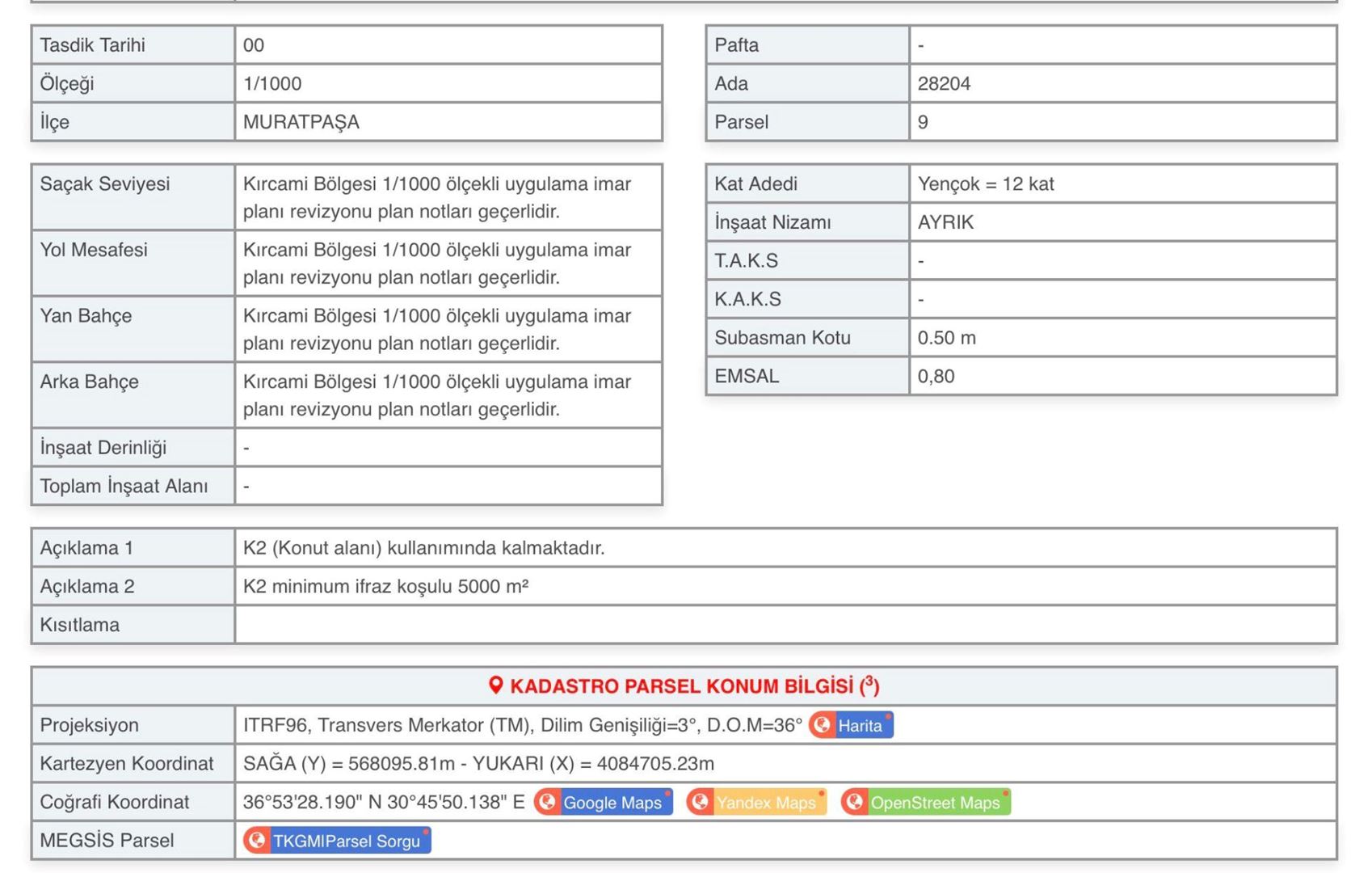Click the EMSAL value 0,80
Image resolution: width=1372 pixels, height=873 pixels.
[x=936, y=377]
